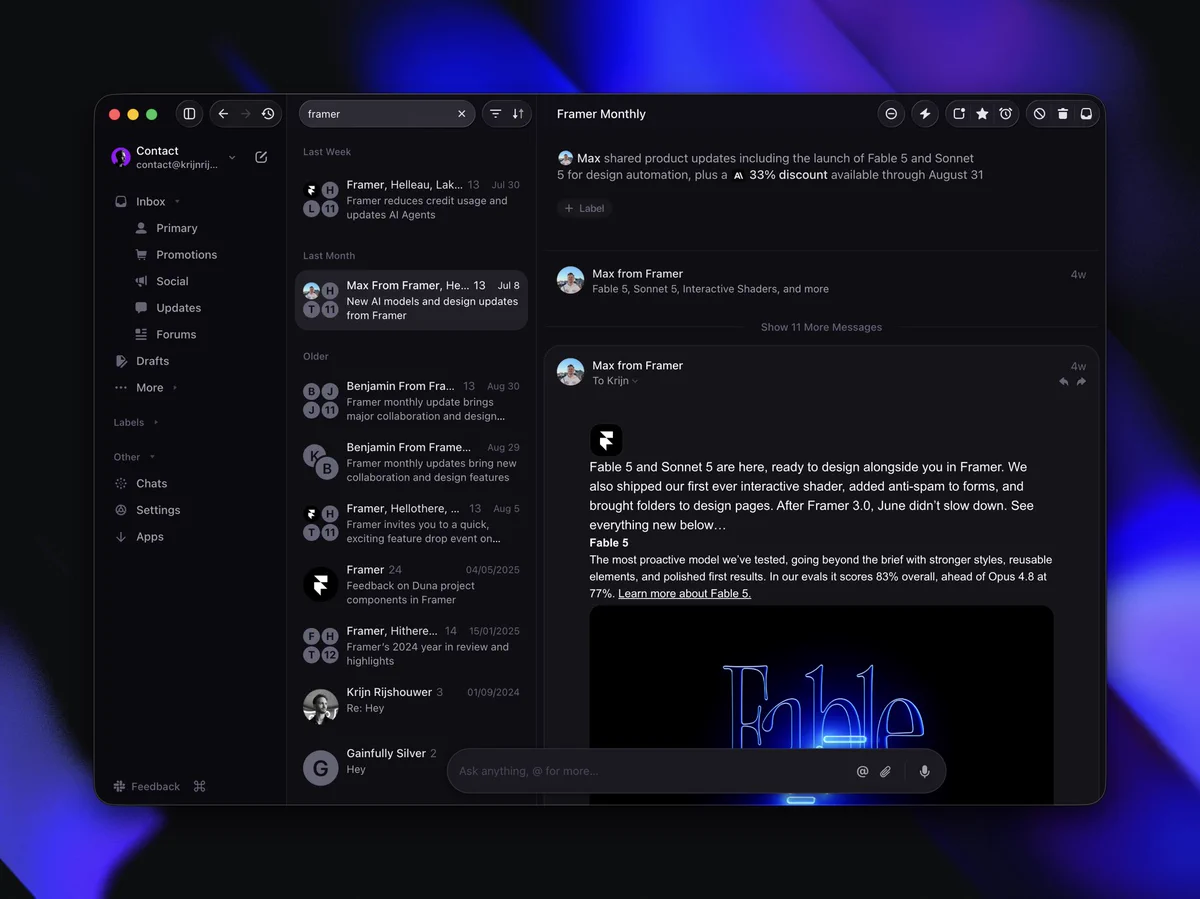Start voice input with the microphone icon
Image resolution: width=1200 pixels, height=899 pixels.
924,771
